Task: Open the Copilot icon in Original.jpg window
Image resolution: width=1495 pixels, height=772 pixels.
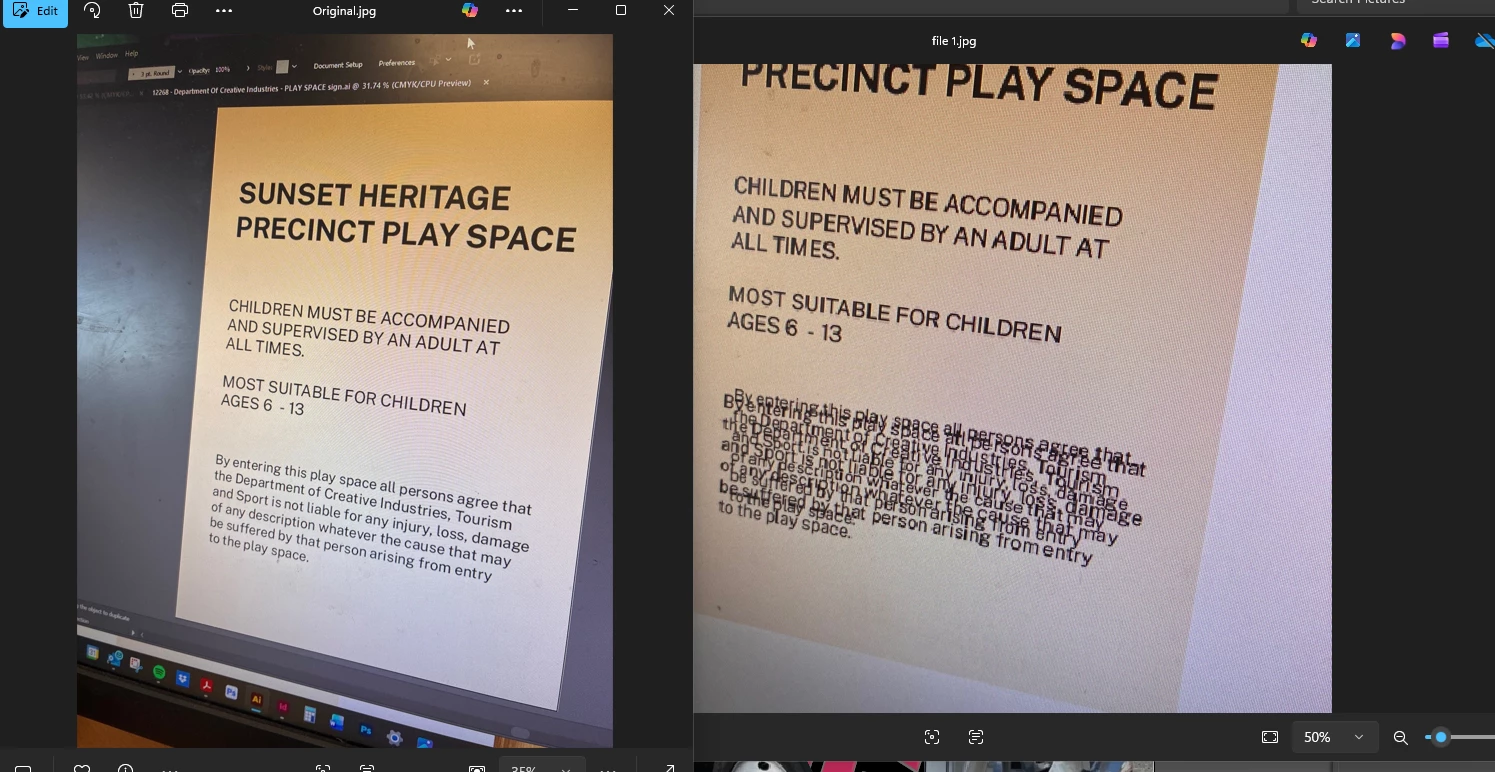Action: [470, 11]
